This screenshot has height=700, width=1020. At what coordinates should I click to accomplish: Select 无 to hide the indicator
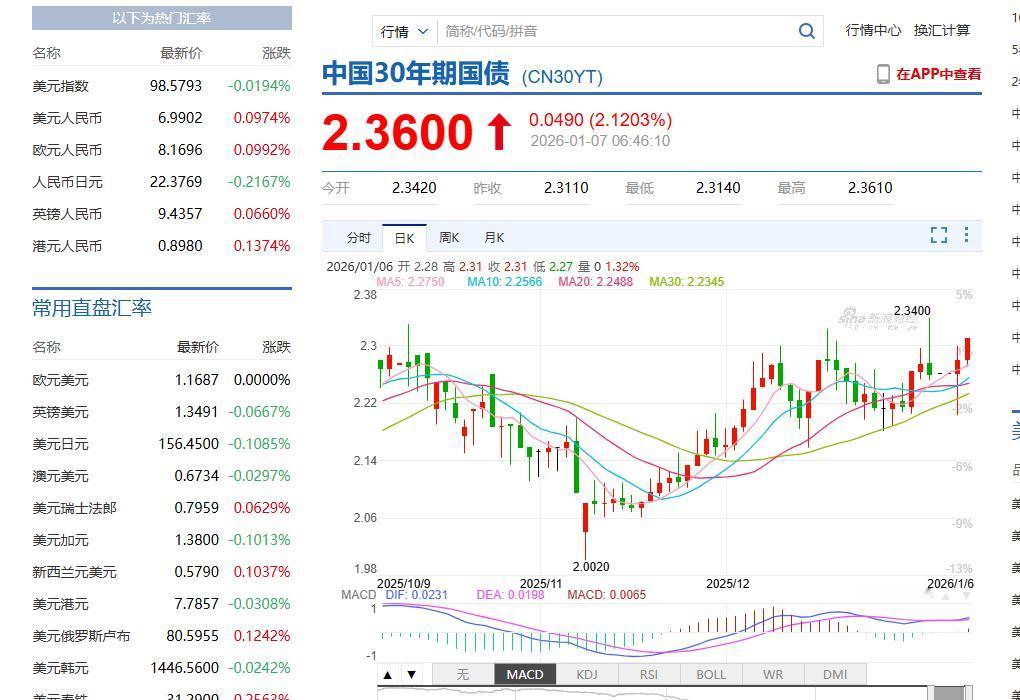tap(462, 674)
